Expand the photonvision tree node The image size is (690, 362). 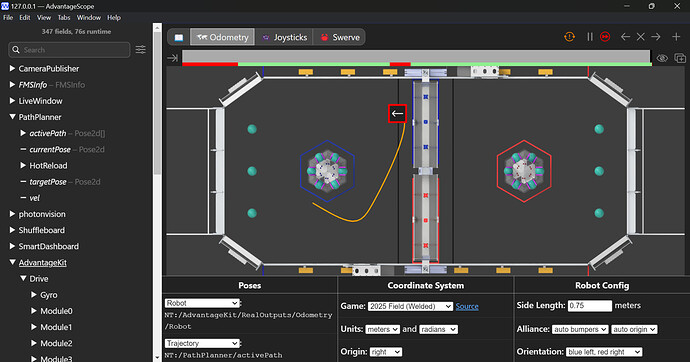(12, 214)
